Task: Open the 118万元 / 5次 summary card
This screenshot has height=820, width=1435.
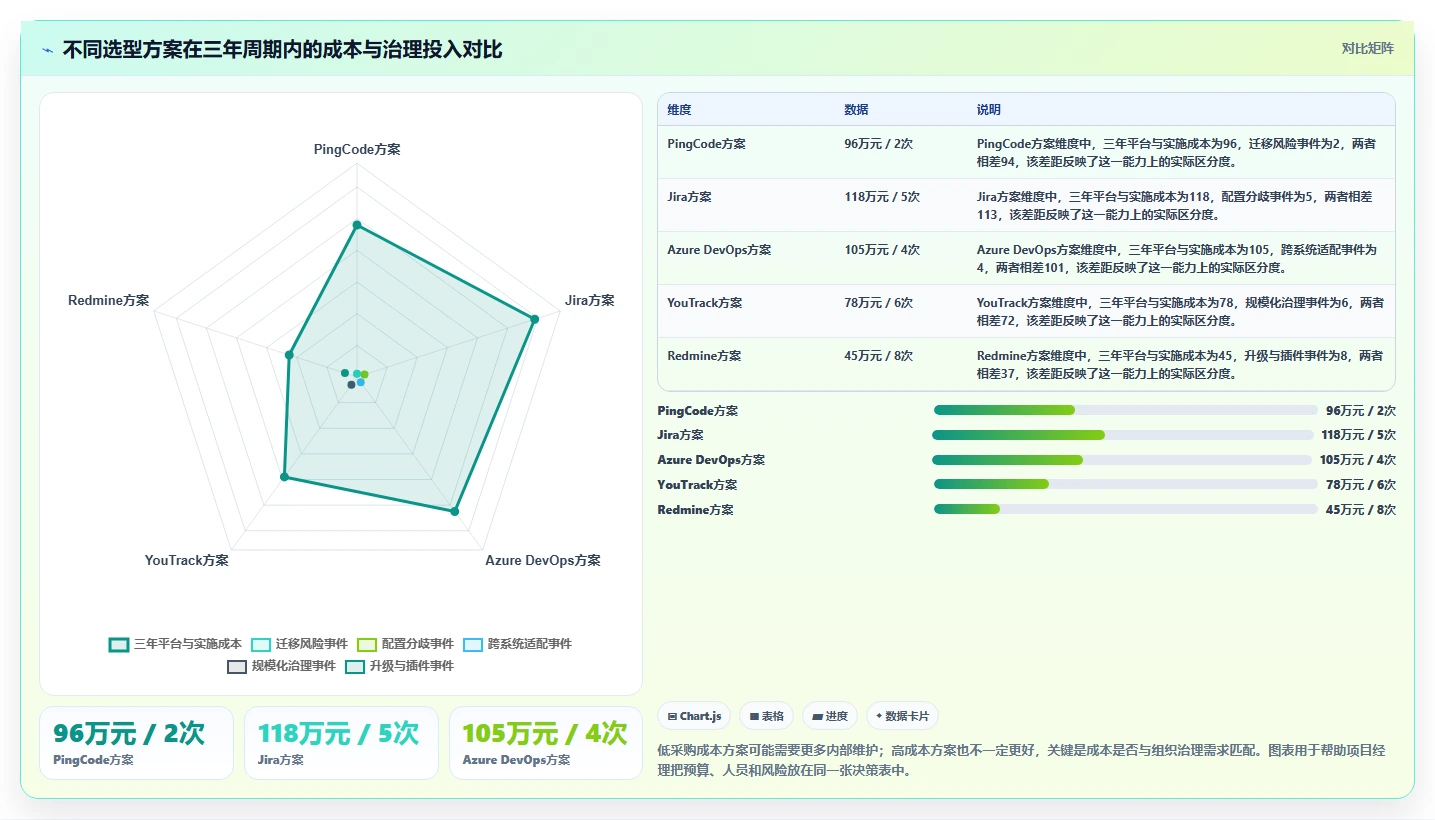Action: point(341,743)
